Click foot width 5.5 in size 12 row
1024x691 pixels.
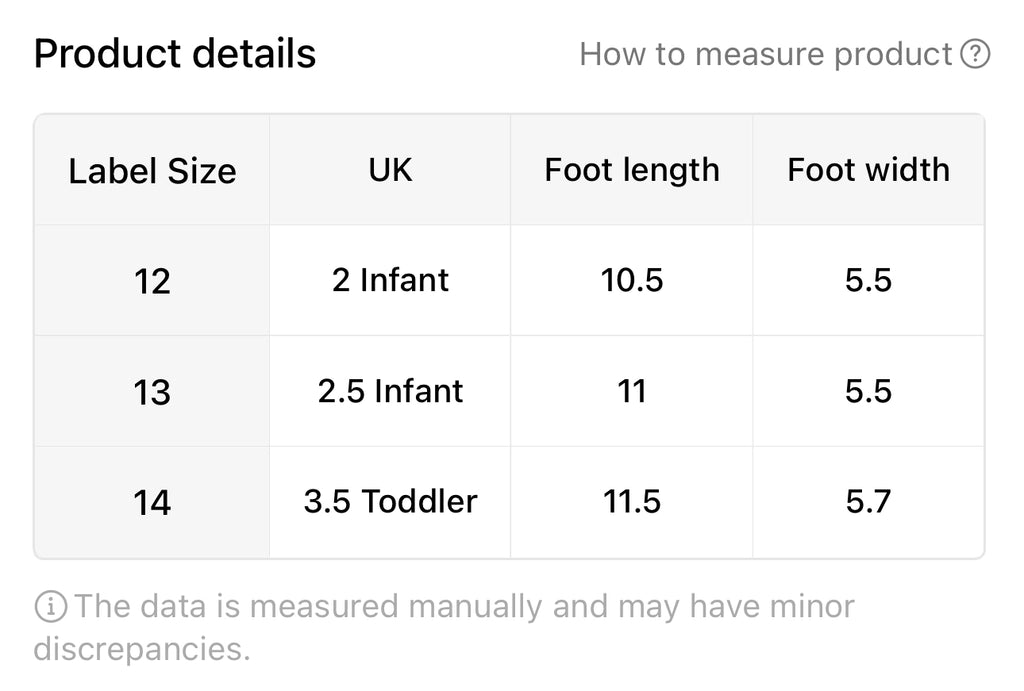pos(868,280)
